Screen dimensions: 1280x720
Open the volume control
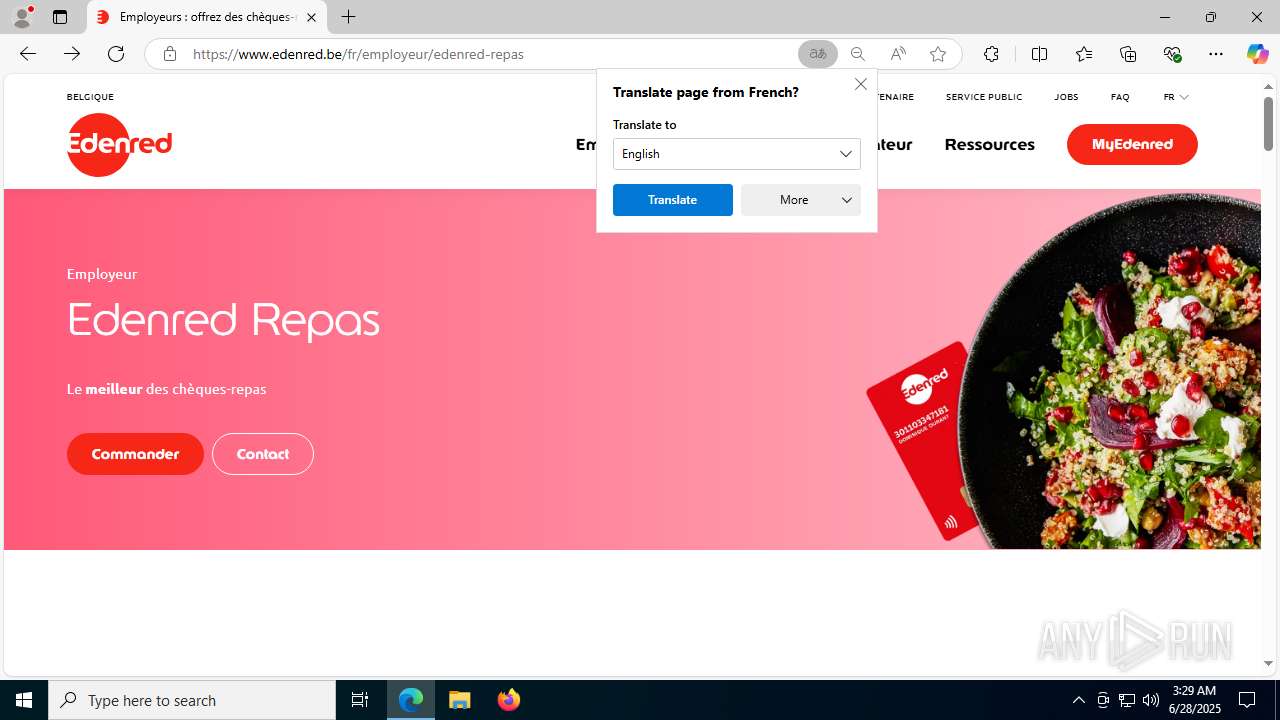tap(1151, 700)
